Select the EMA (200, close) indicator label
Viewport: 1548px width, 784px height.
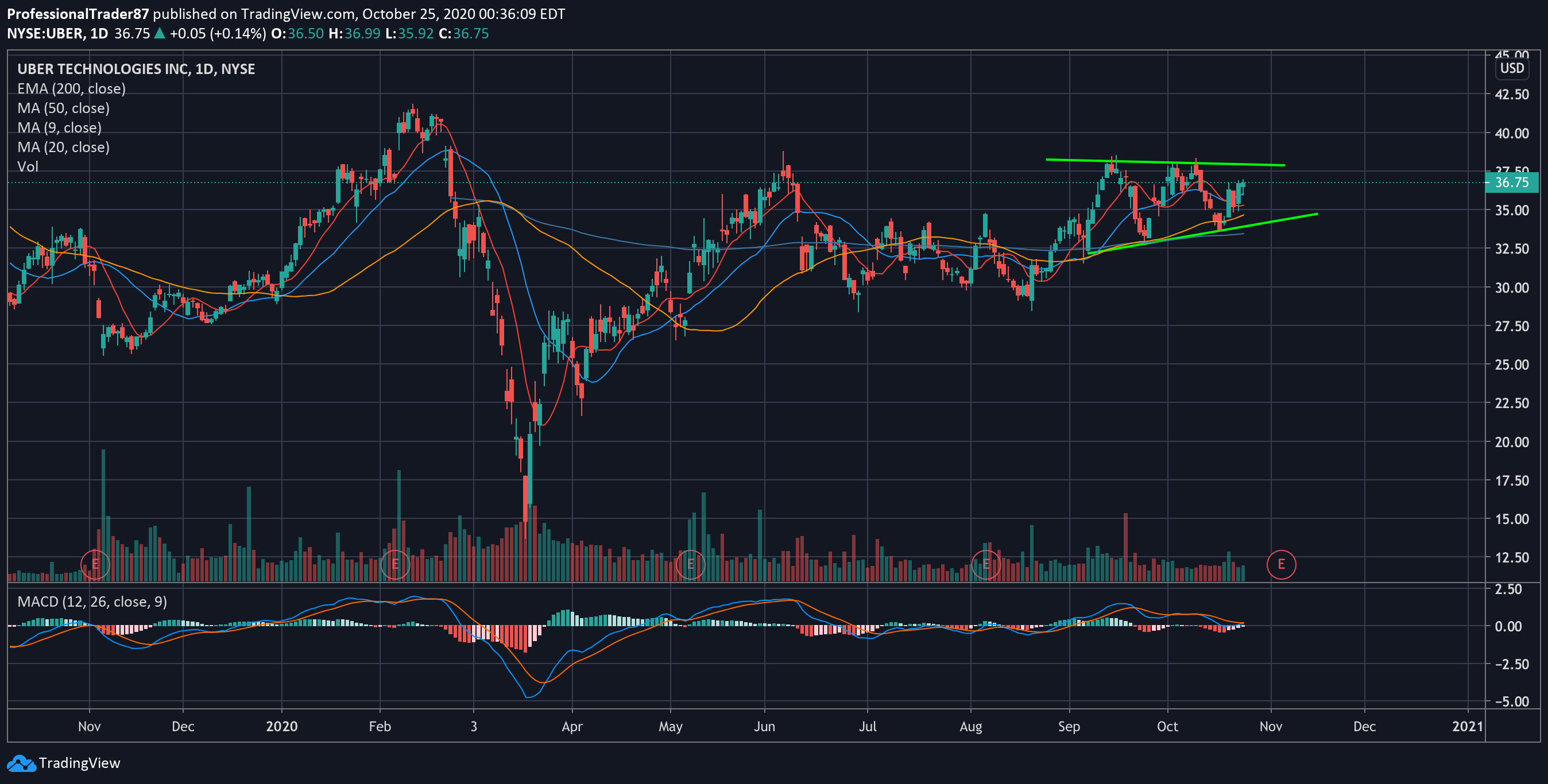[x=72, y=88]
